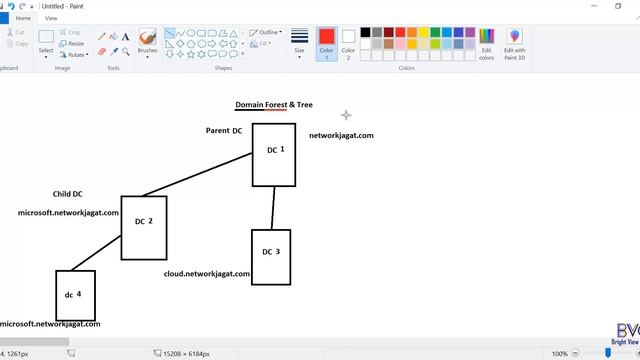640x360 pixels.
Task: Choose the Five-point star shape
Action: [x=191, y=54]
